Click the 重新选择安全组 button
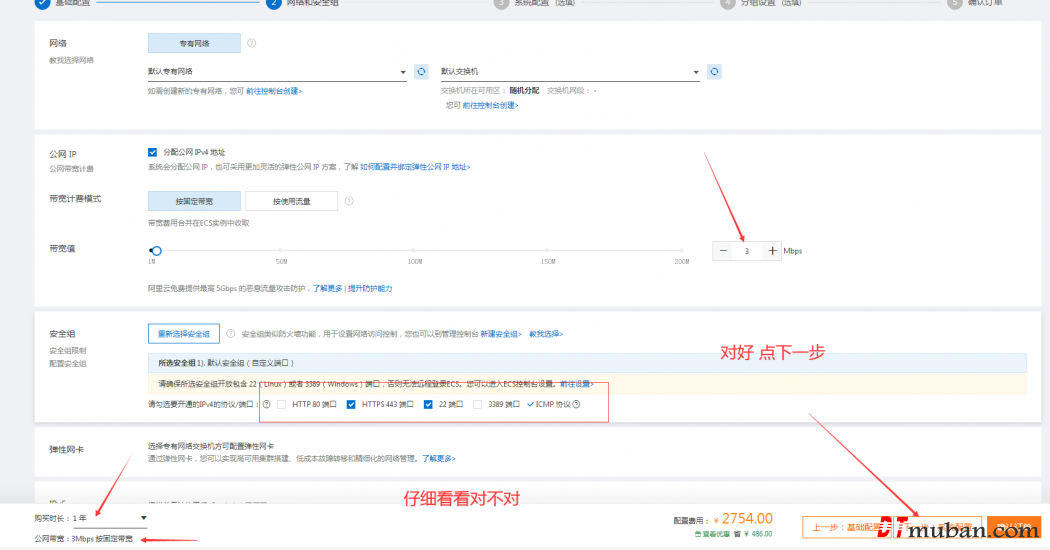 (x=183, y=334)
